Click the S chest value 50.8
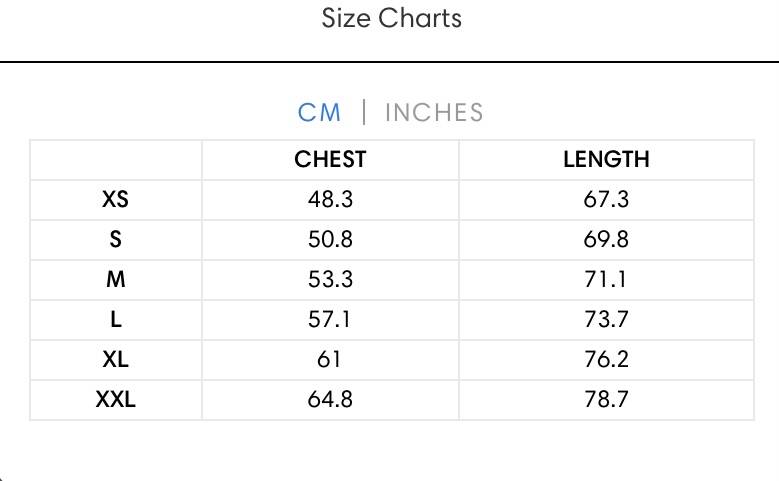 [330, 240]
